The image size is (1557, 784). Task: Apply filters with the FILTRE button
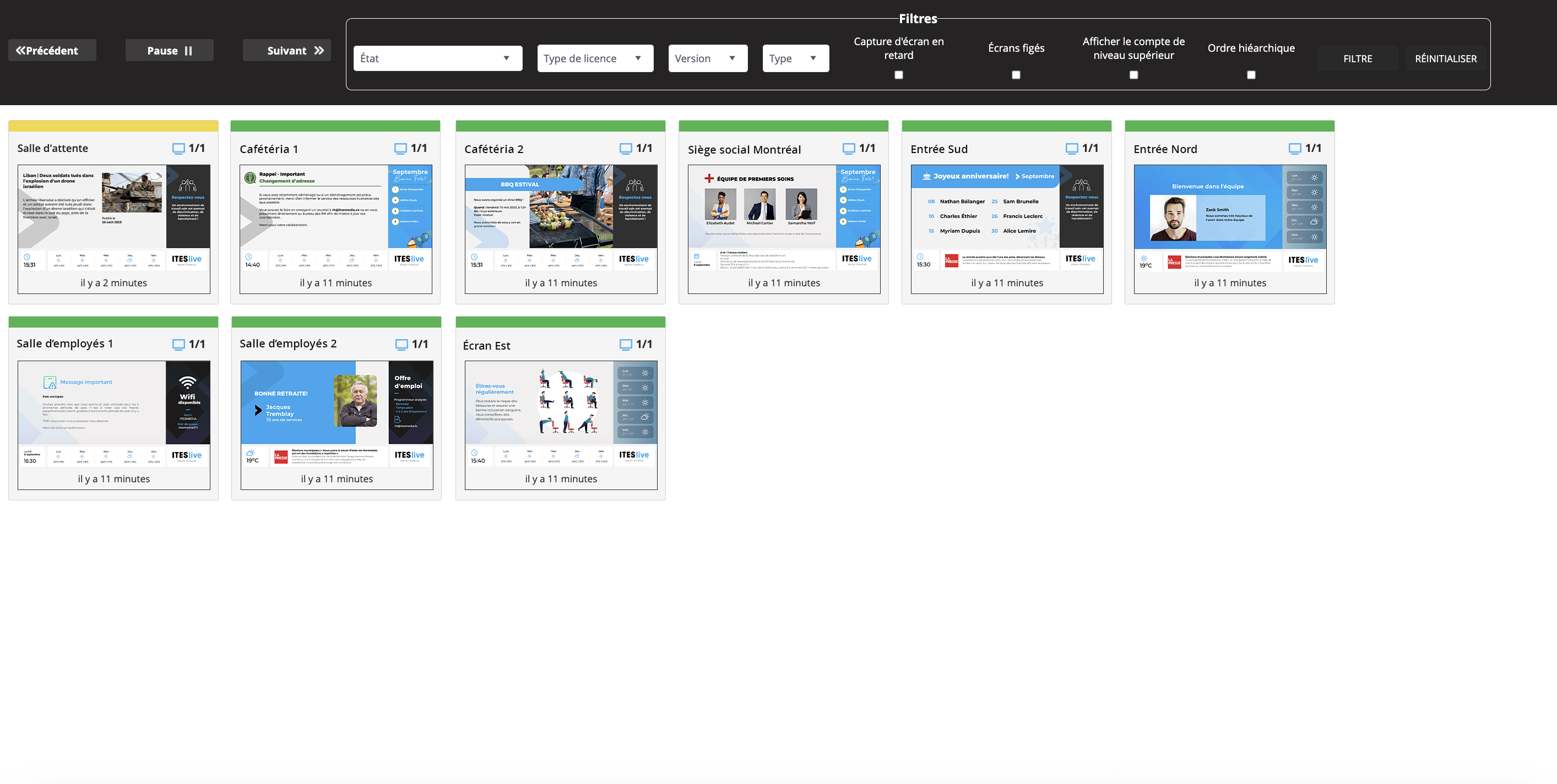pyautogui.click(x=1358, y=58)
